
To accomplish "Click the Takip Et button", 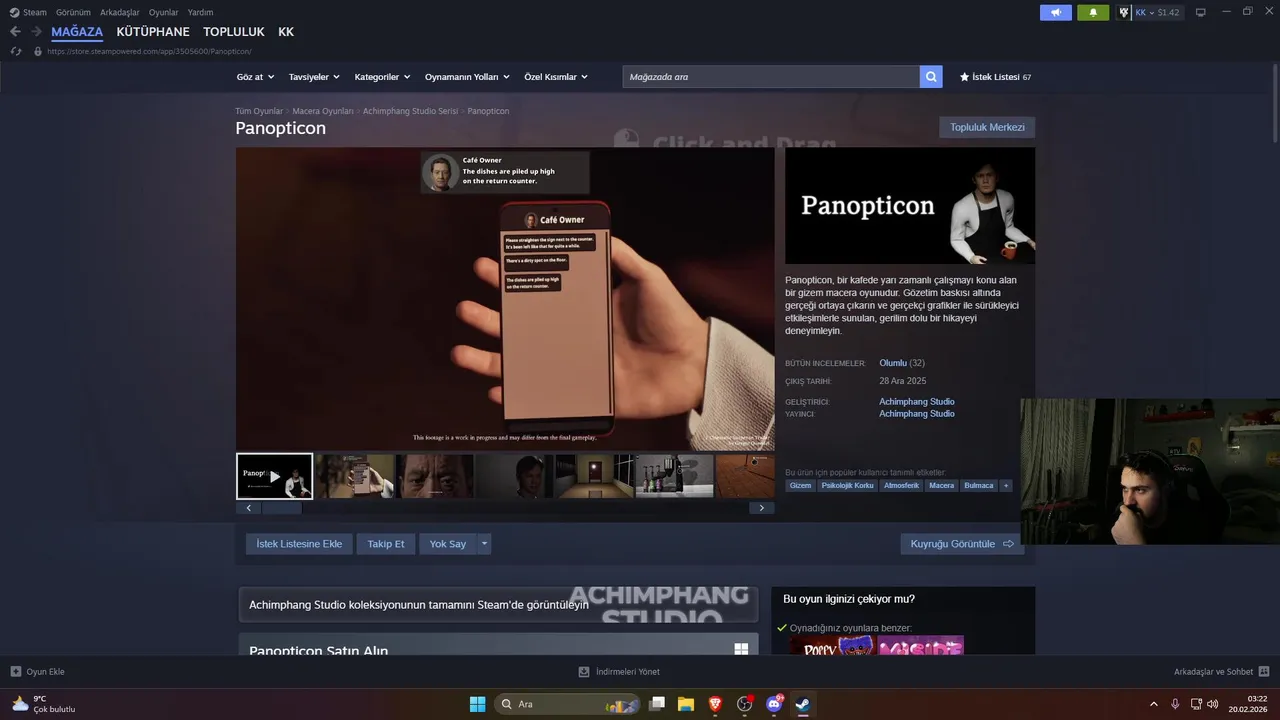I will pyautogui.click(x=386, y=544).
